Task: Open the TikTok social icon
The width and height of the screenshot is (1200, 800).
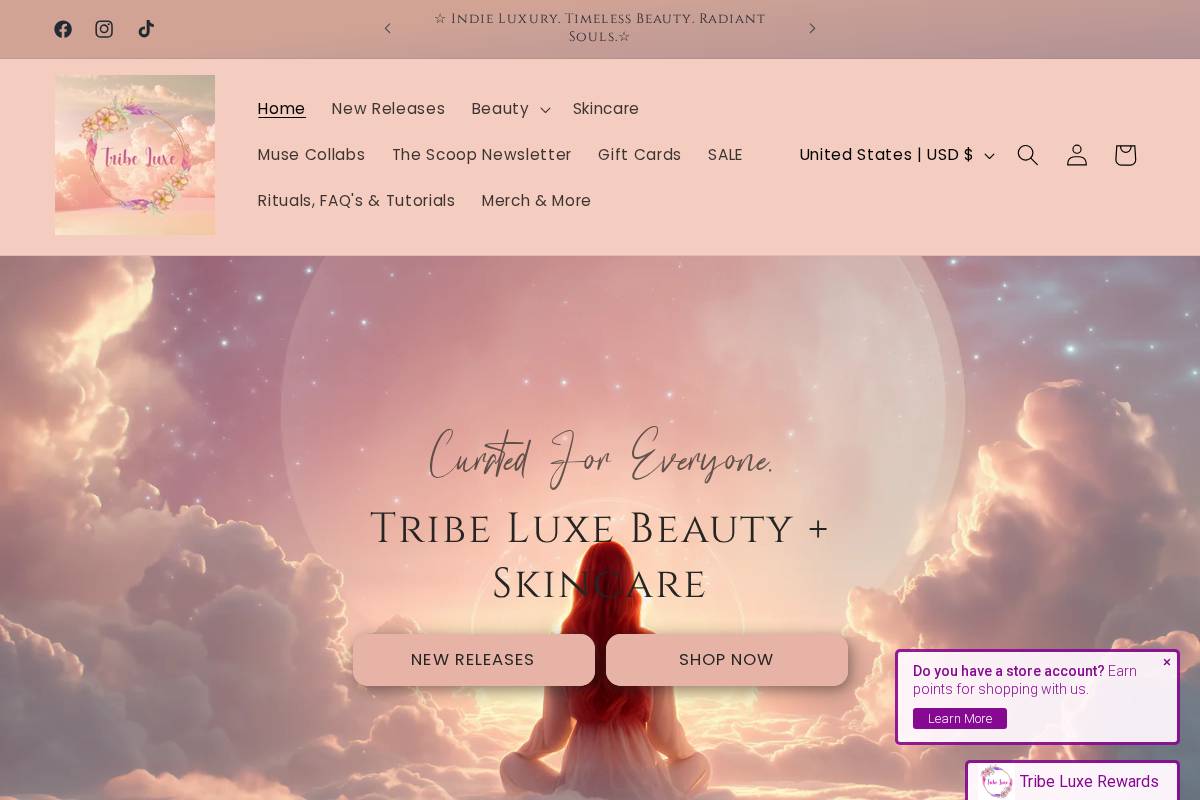Action: tap(146, 29)
